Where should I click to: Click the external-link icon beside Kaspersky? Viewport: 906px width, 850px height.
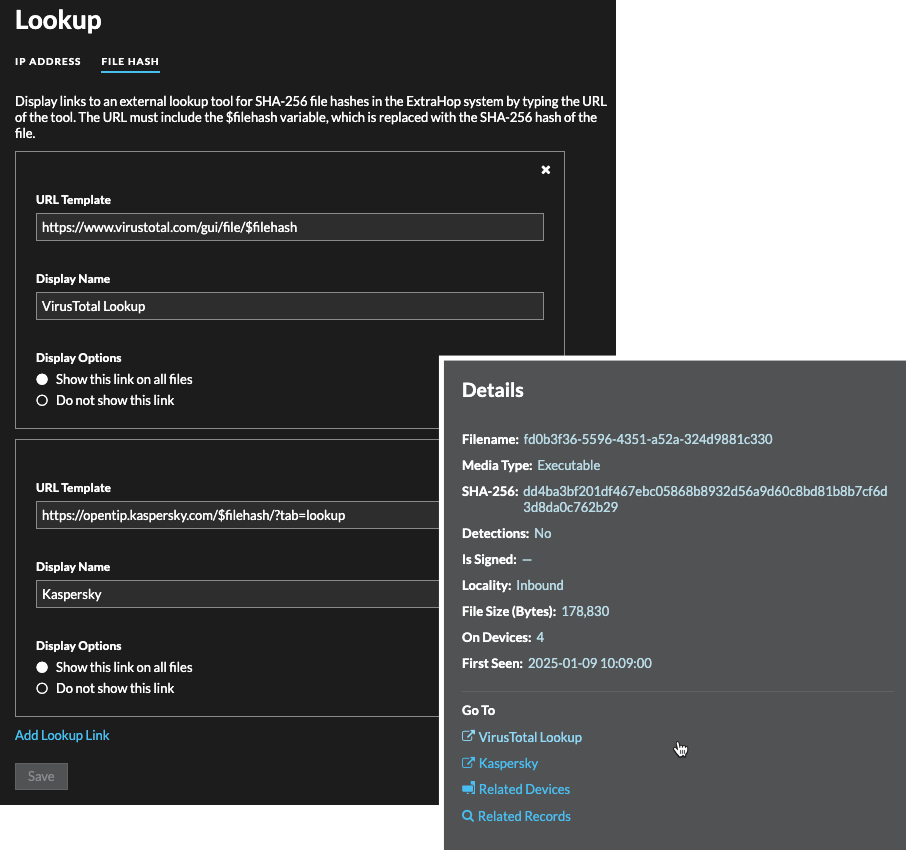[468, 763]
